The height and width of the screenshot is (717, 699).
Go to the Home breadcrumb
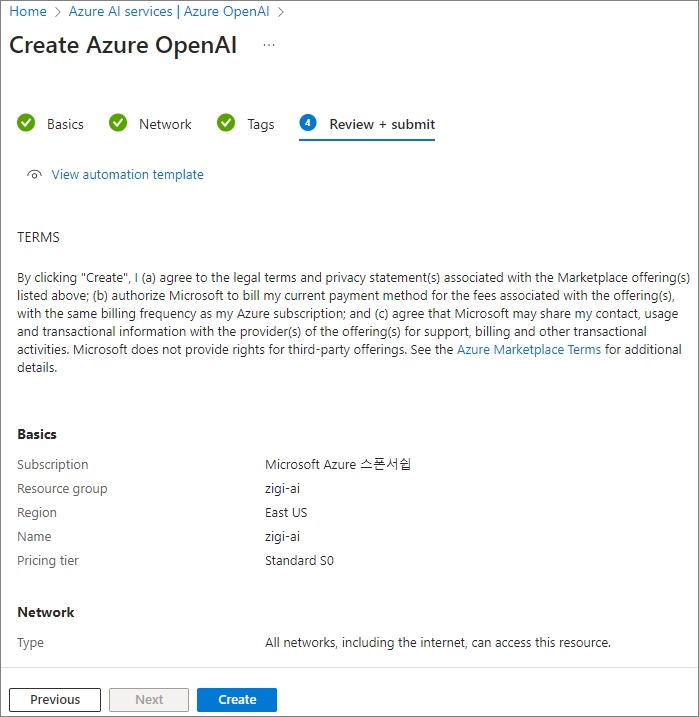click(x=28, y=11)
